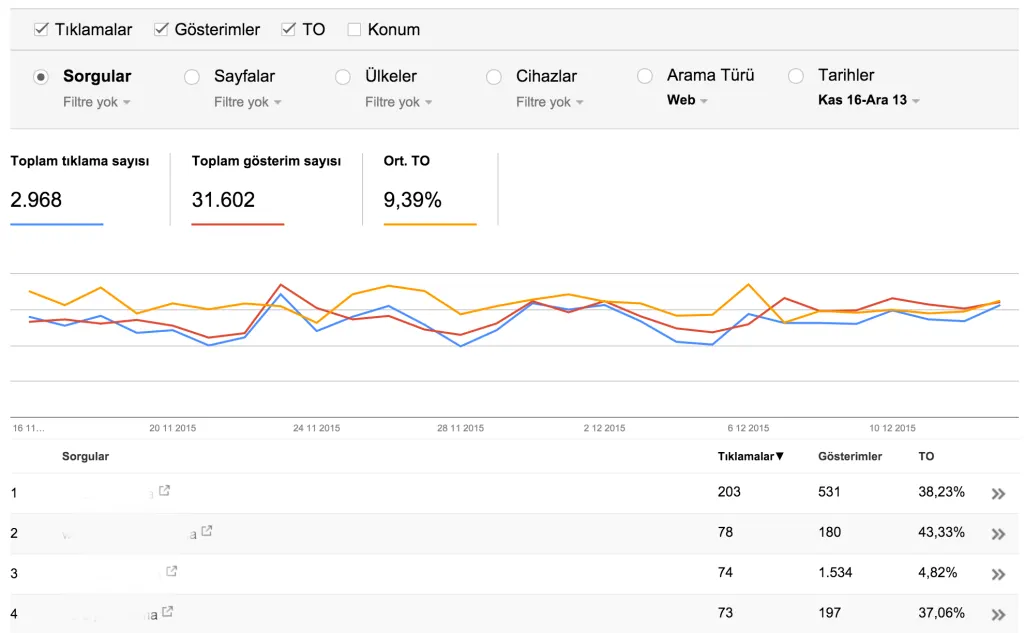Click the 38,23% TO value
This screenshot has width=1024, height=633.
coord(941,492)
